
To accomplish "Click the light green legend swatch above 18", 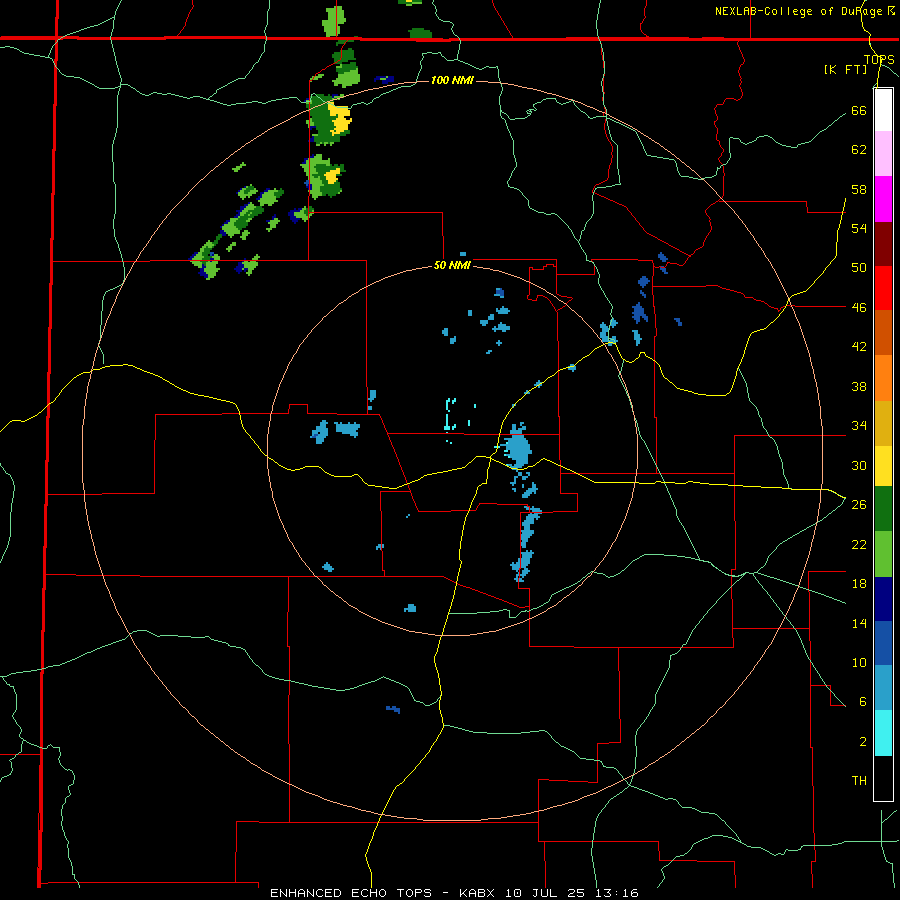I will tap(883, 554).
